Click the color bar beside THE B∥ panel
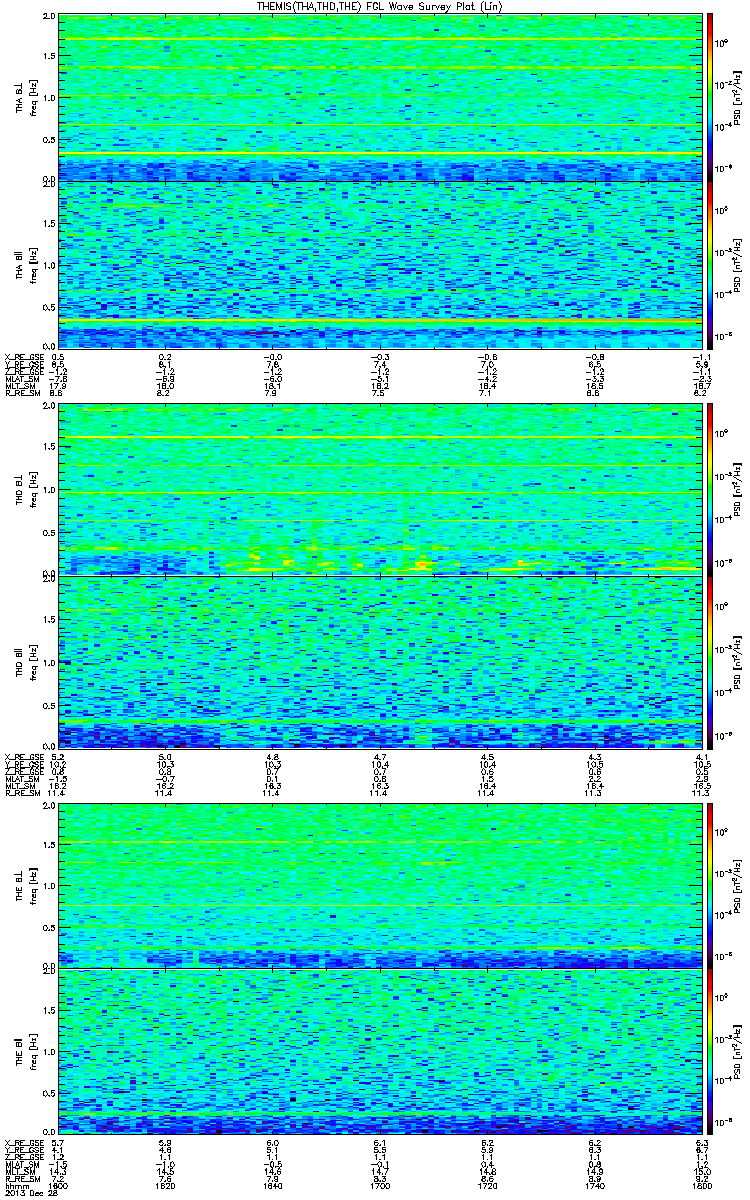This screenshot has height=1200, width=750. point(709,1051)
